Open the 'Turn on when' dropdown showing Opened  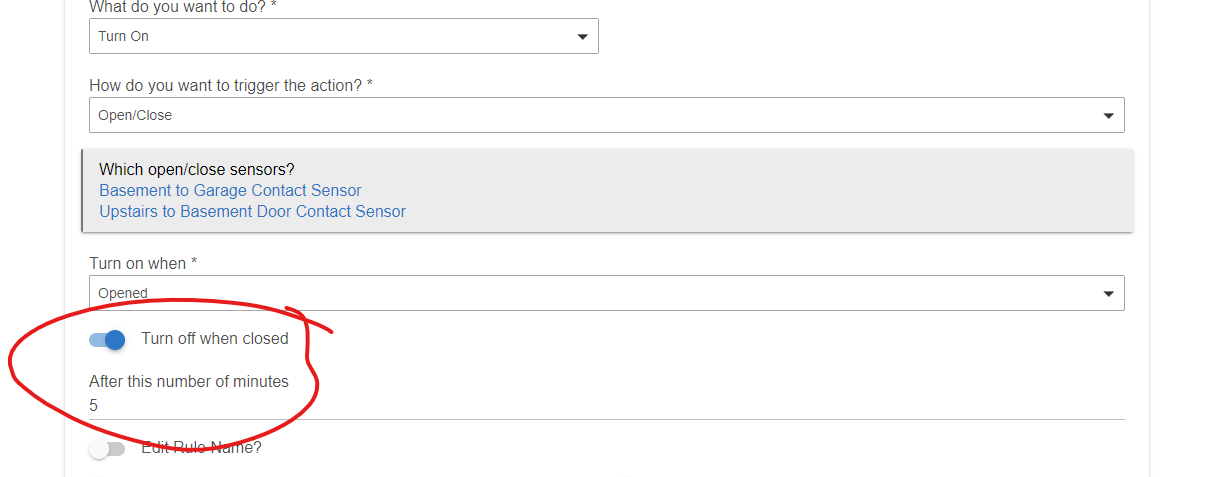click(x=607, y=293)
